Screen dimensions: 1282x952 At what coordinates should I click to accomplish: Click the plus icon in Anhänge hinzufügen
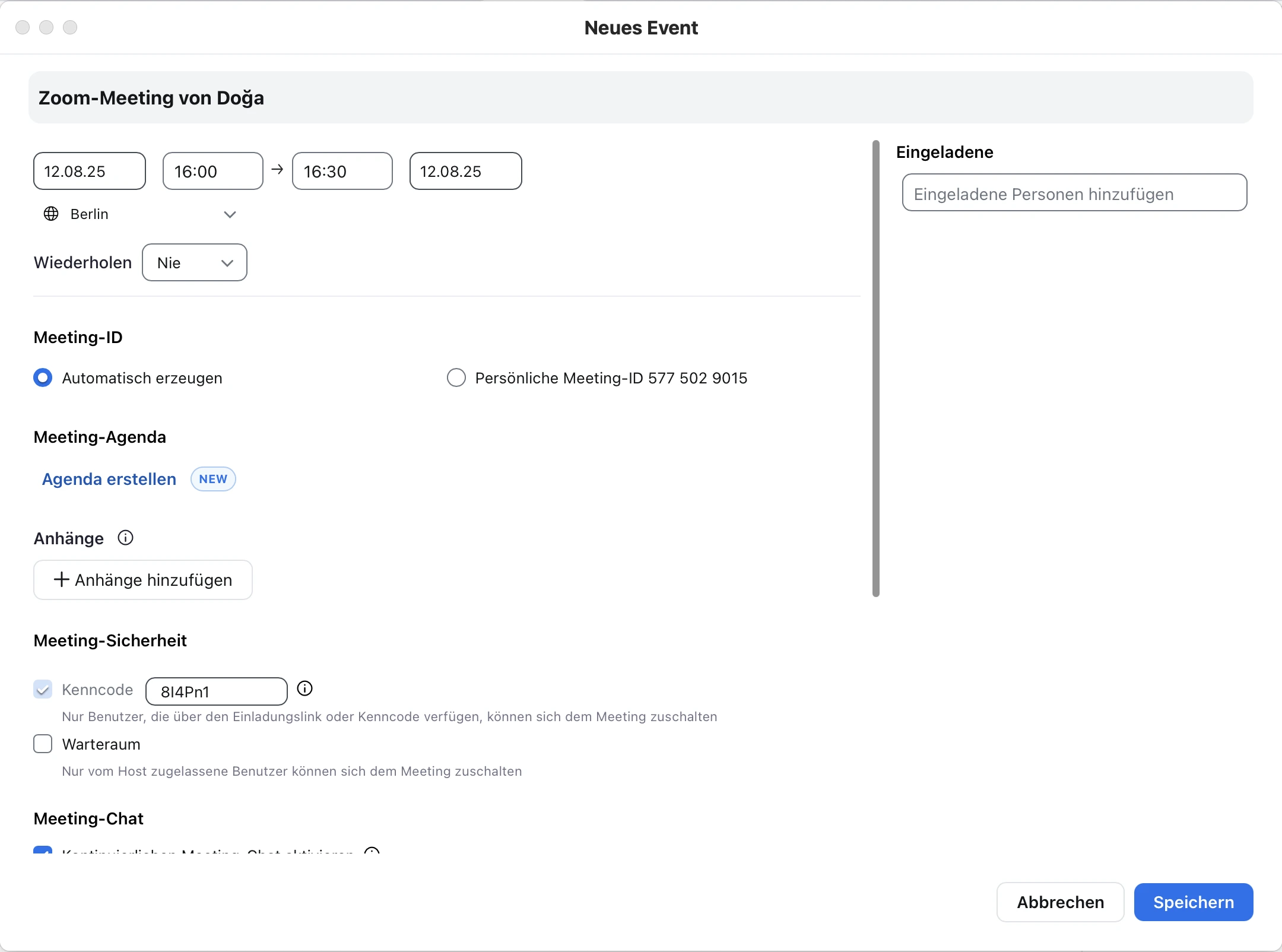(62, 579)
